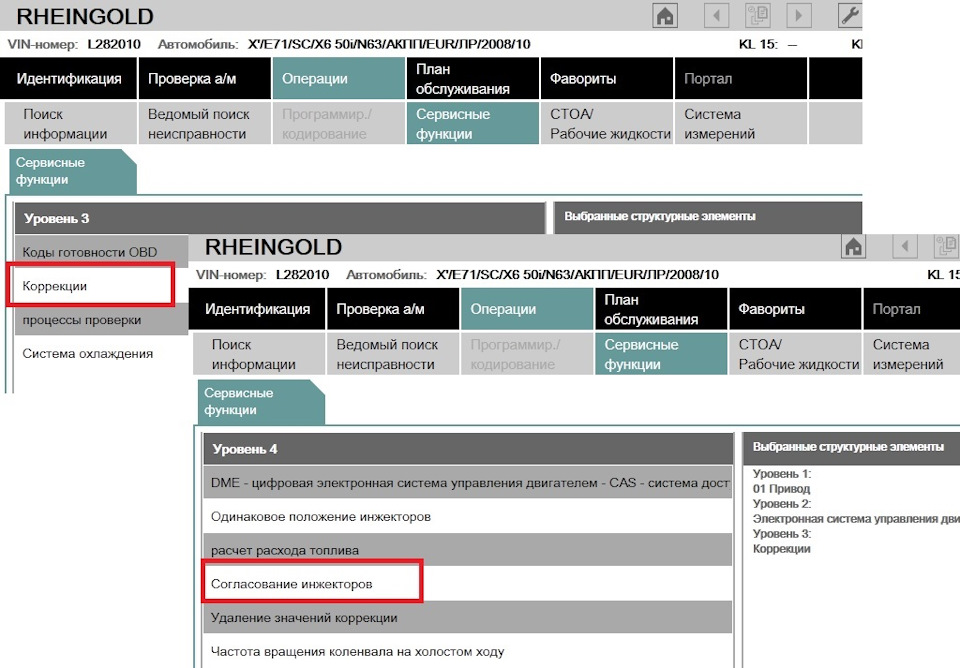
Task: Click VIN number L282010 in upper-left window
Action: coord(114,44)
